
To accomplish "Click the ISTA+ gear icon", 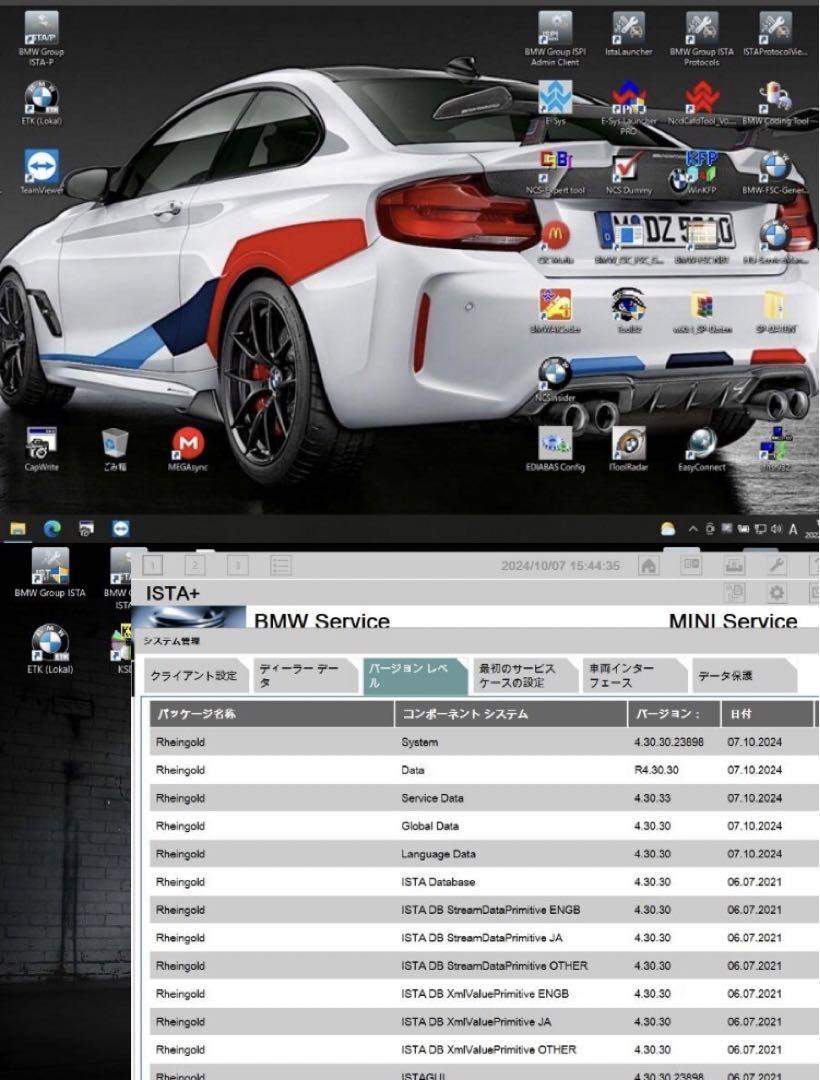I will [777, 592].
